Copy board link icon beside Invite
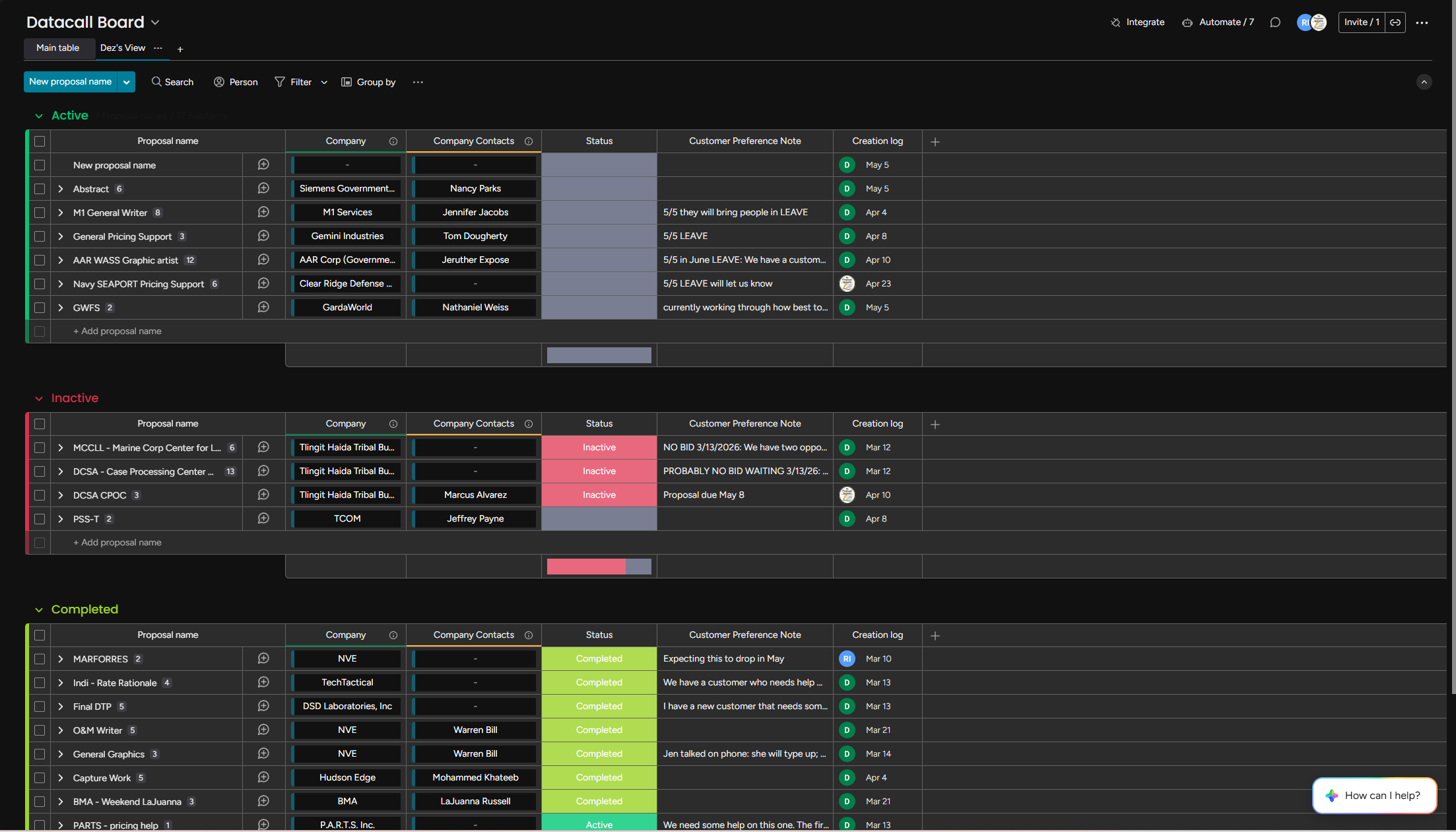The height and width of the screenshot is (832, 1456). click(x=1395, y=22)
